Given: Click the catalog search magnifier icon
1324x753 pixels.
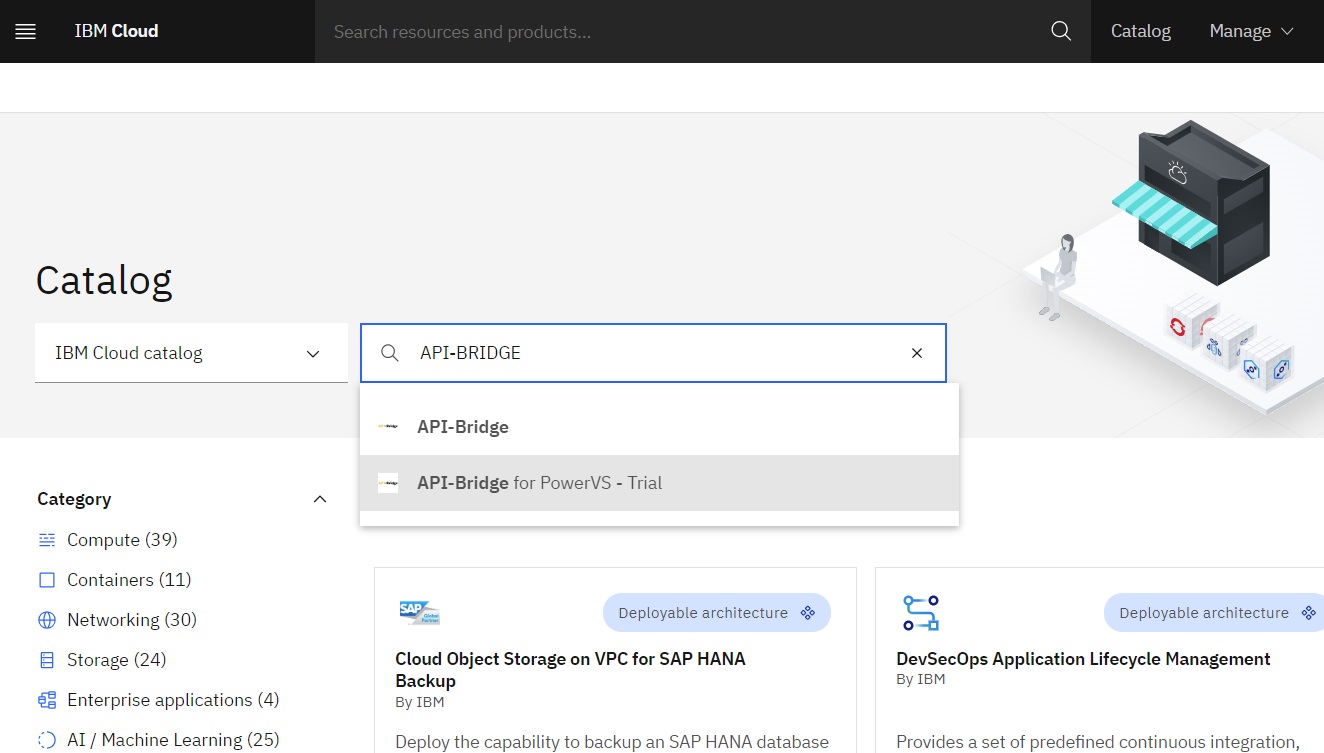Looking at the screenshot, I should point(390,353).
